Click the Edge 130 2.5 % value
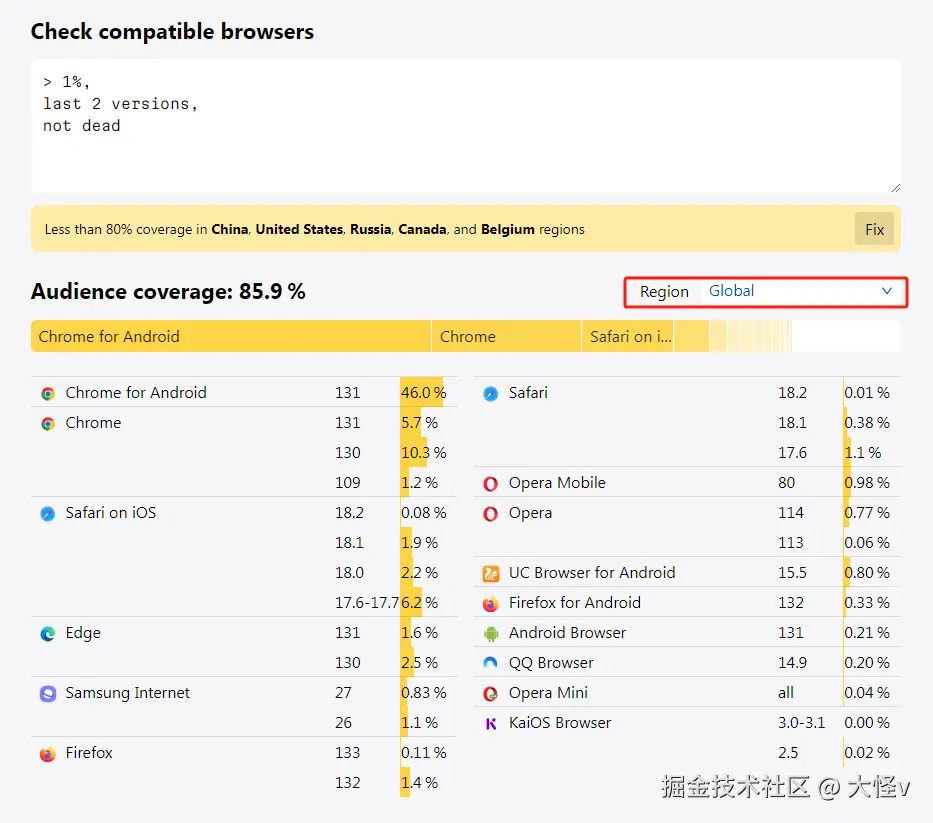933x823 pixels. [419, 663]
